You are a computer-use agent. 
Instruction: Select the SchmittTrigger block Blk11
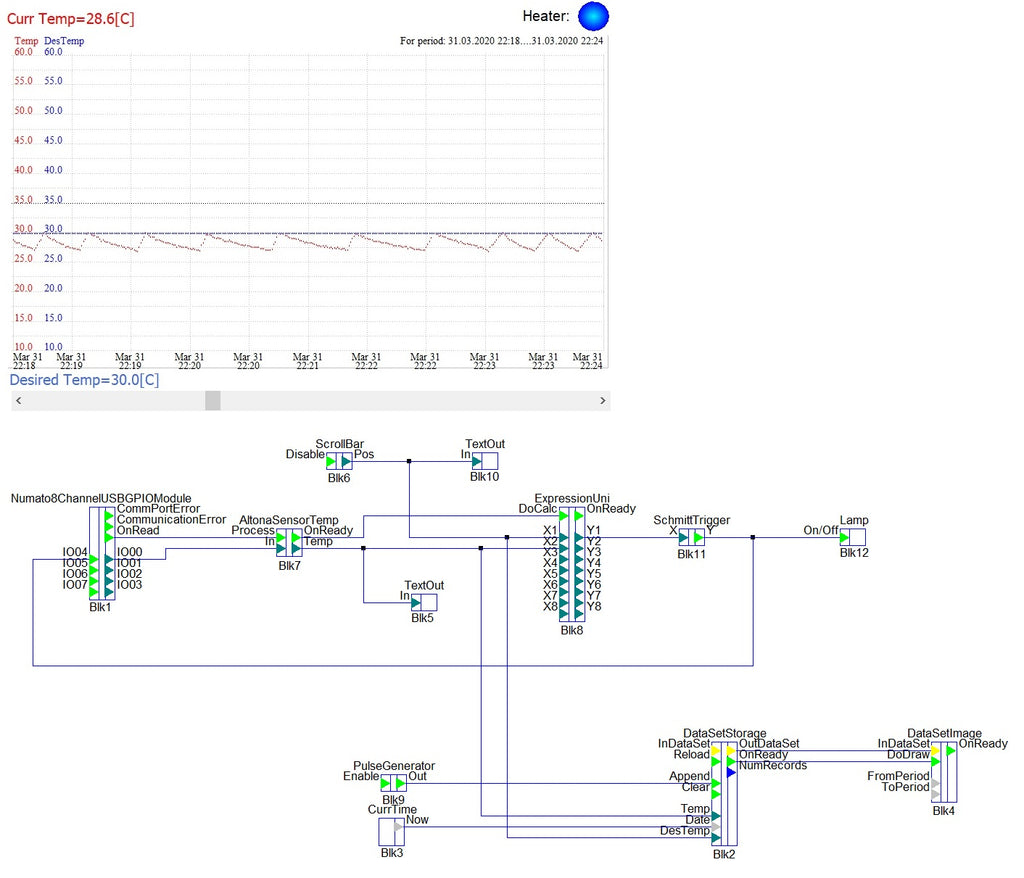pos(691,537)
